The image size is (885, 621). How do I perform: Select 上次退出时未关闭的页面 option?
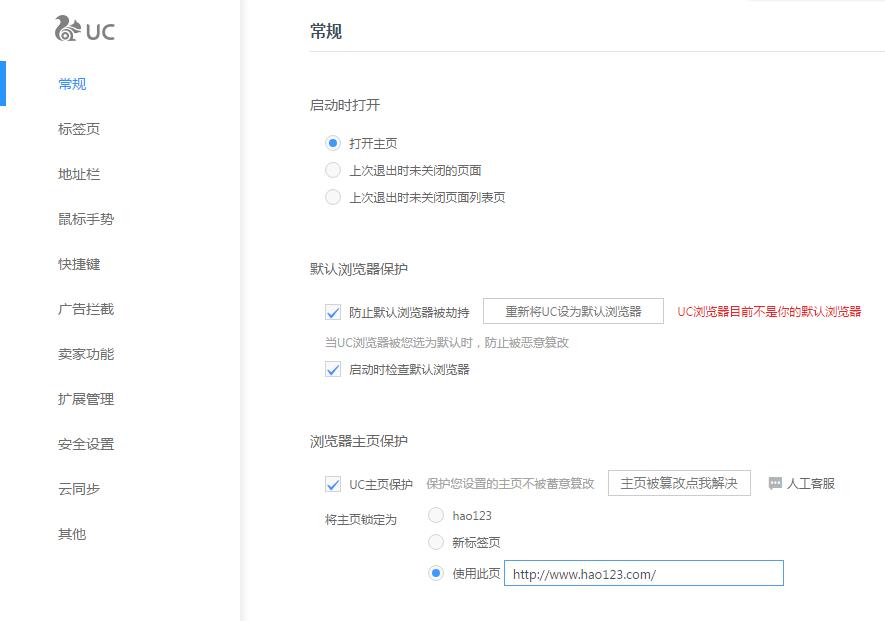click(x=332, y=169)
